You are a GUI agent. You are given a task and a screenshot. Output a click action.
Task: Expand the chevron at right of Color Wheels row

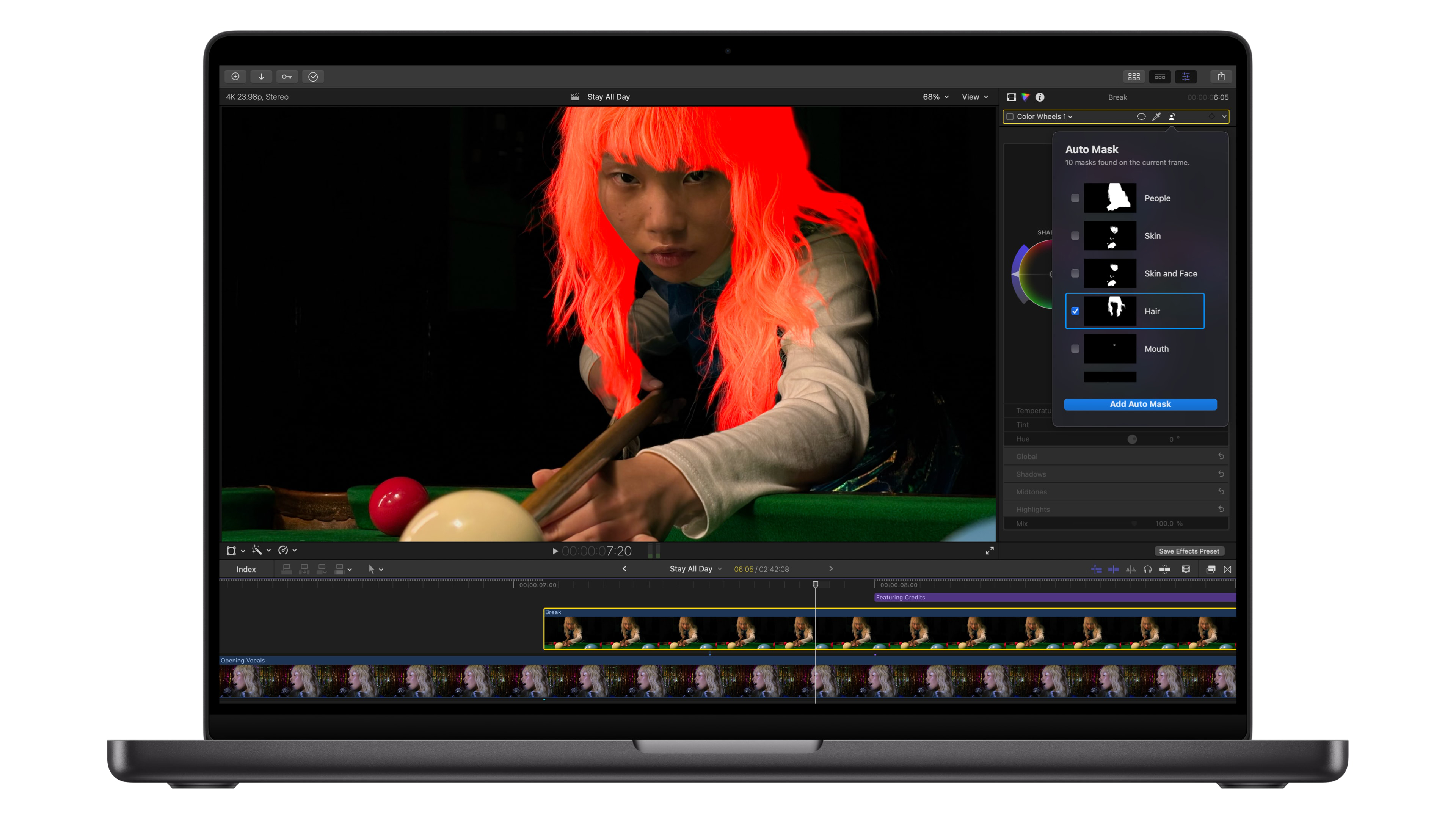(1224, 116)
